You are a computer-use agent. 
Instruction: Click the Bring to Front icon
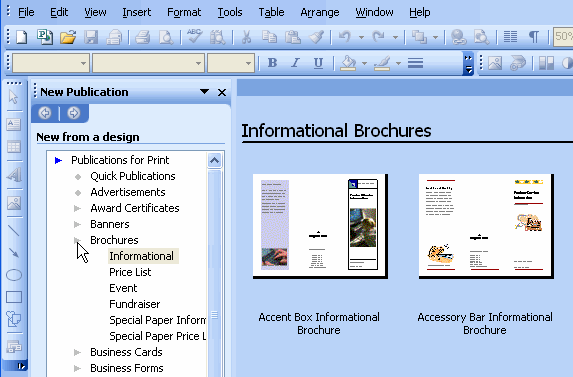tap(419, 37)
